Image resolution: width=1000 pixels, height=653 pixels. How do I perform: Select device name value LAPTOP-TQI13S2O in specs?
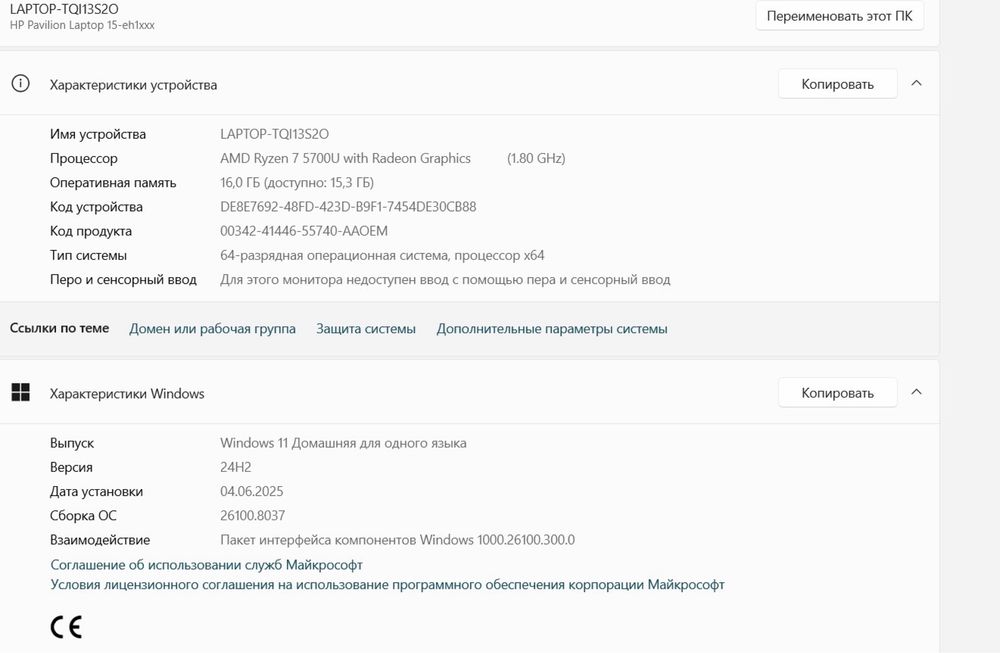[x=274, y=134]
